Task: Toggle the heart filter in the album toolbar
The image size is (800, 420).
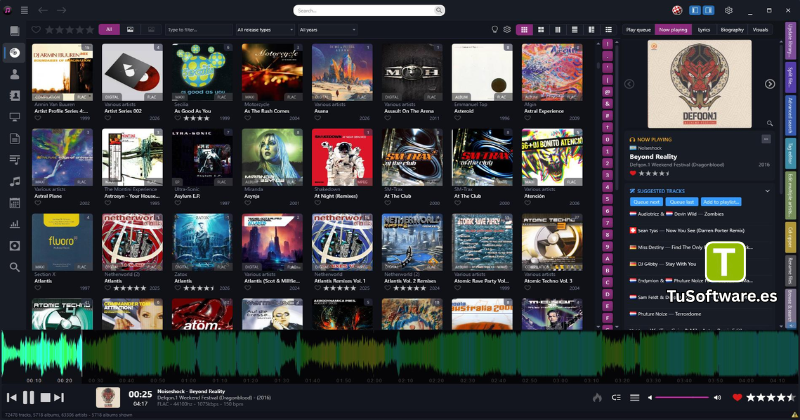Action: pos(36,30)
